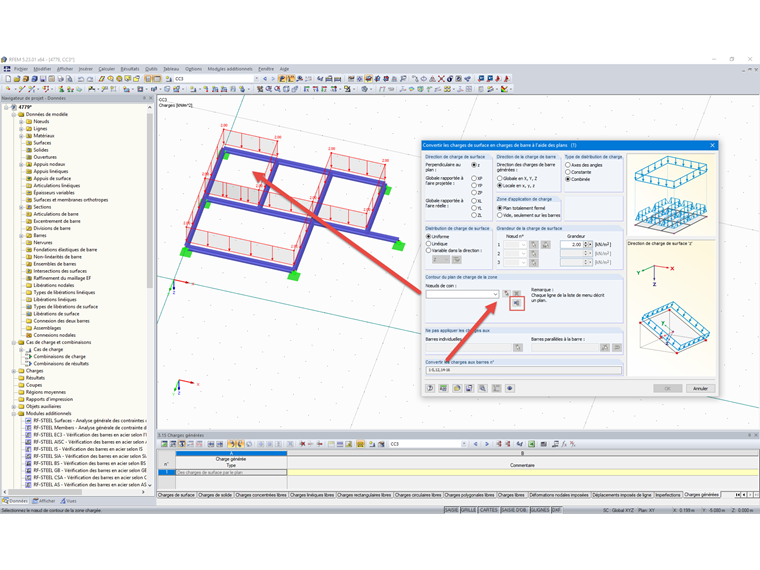
Task: Go to previous load case arrow in toolbar
Action: [x=265, y=79]
